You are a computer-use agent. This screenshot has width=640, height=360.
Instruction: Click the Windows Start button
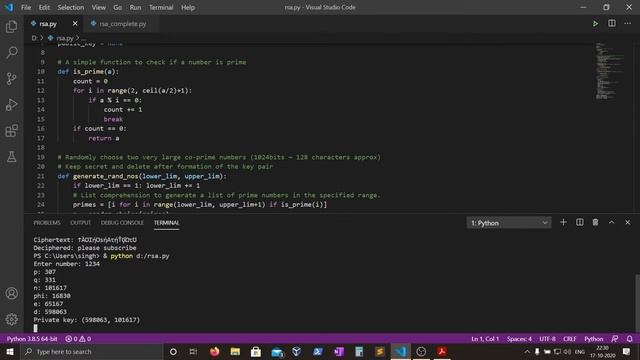coord(10,351)
